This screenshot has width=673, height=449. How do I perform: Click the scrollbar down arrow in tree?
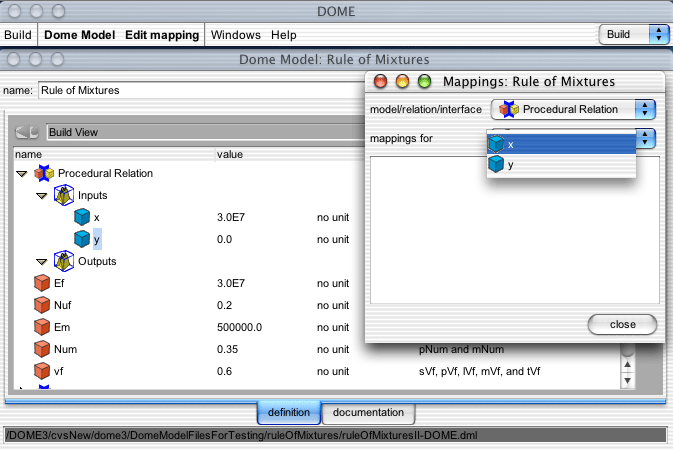pyautogui.click(x=628, y=381)
